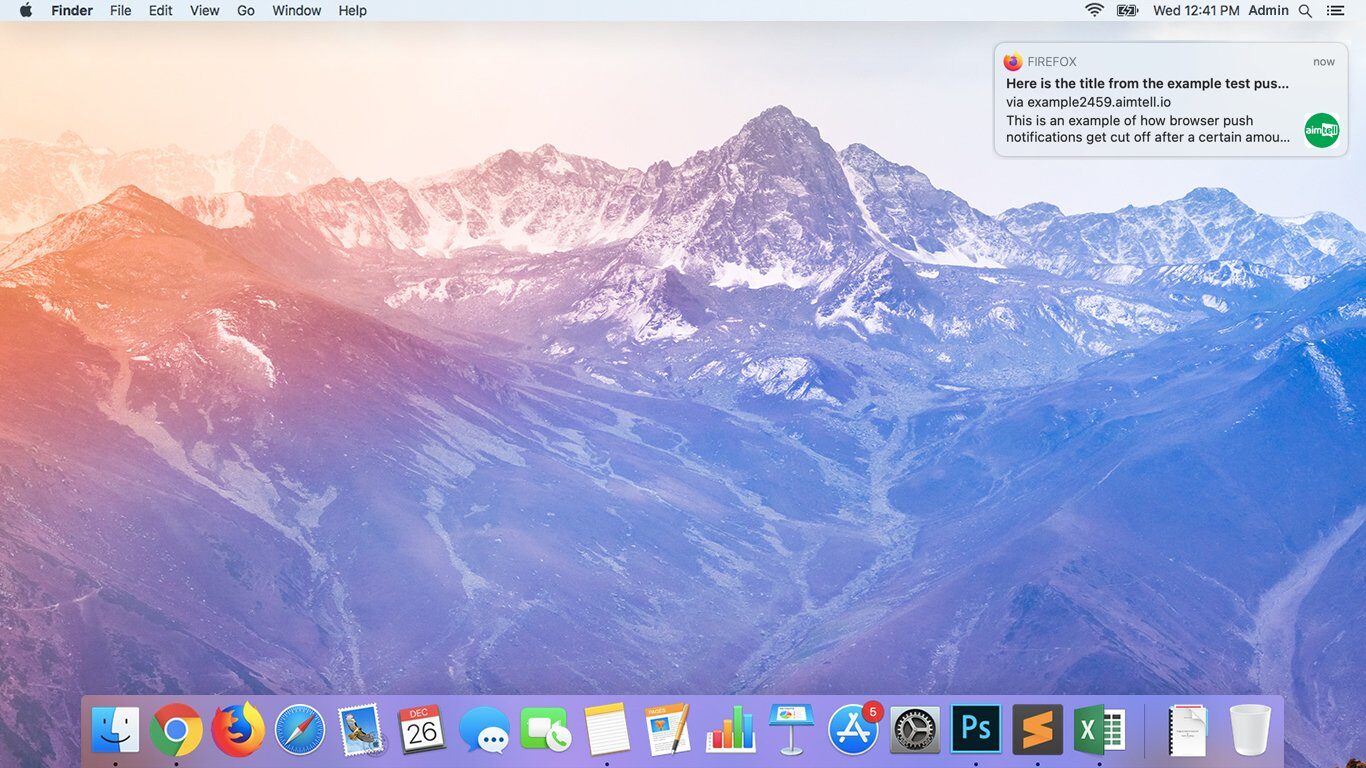1366x768 pixels.
Task: Open the Calendar app showing Dec 26
Action: click(x=422, y=730)
